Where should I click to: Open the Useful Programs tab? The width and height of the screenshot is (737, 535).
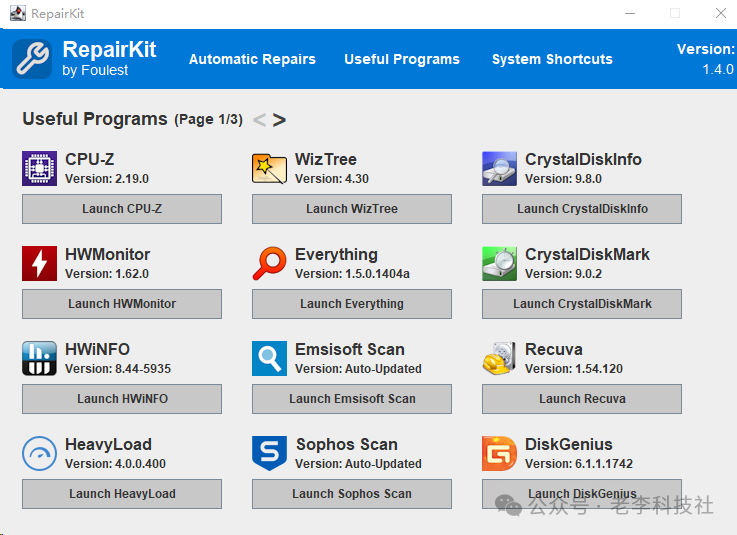[x=402, y=59]
